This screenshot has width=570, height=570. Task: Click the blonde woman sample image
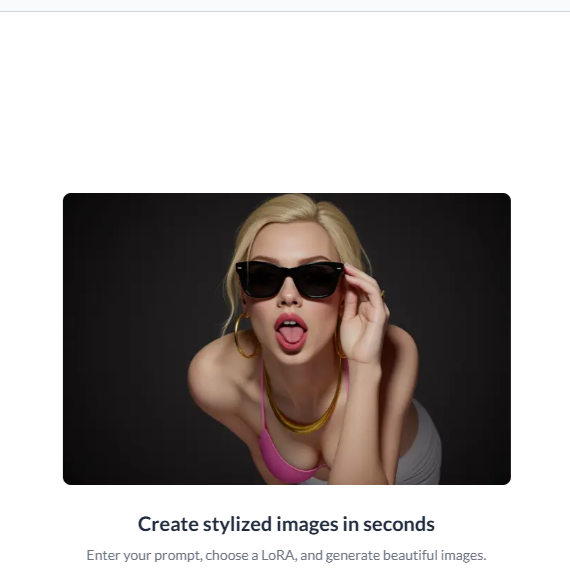(286, 338)
